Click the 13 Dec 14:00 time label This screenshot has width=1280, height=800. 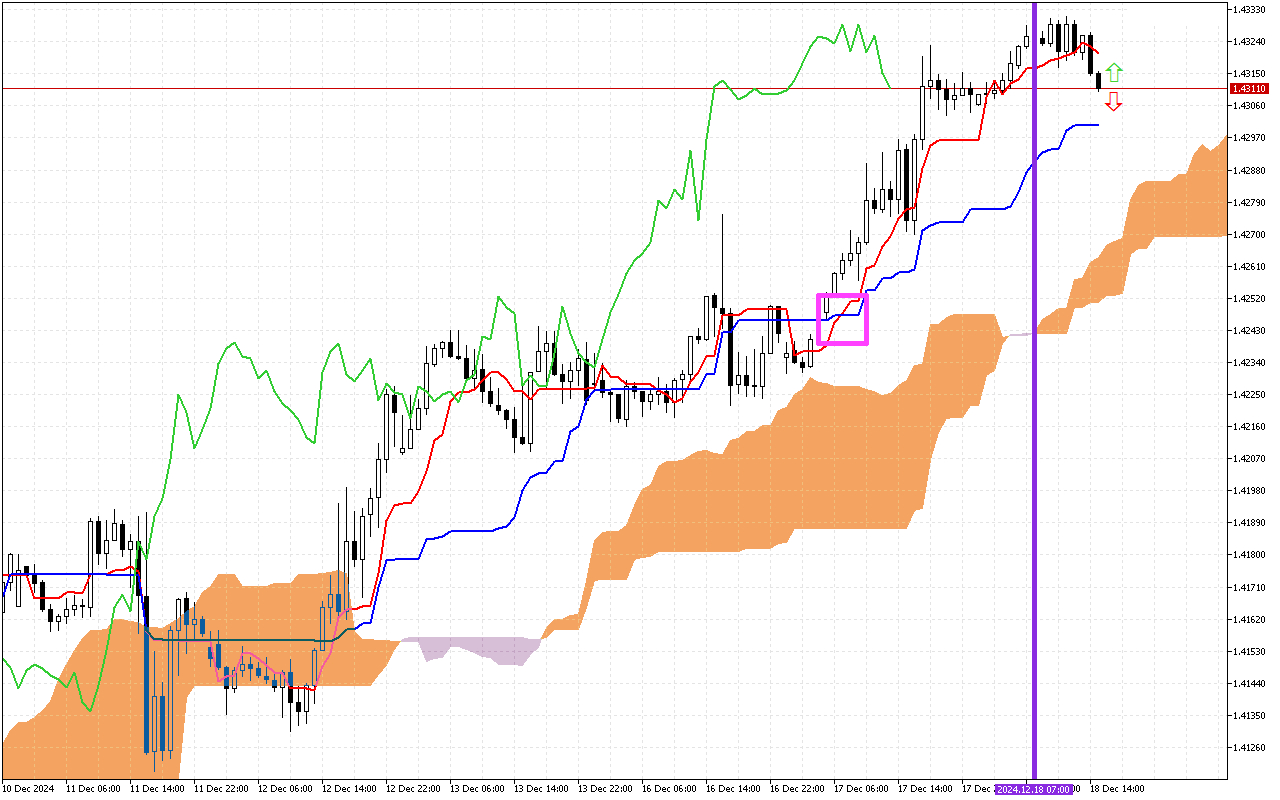541,789
